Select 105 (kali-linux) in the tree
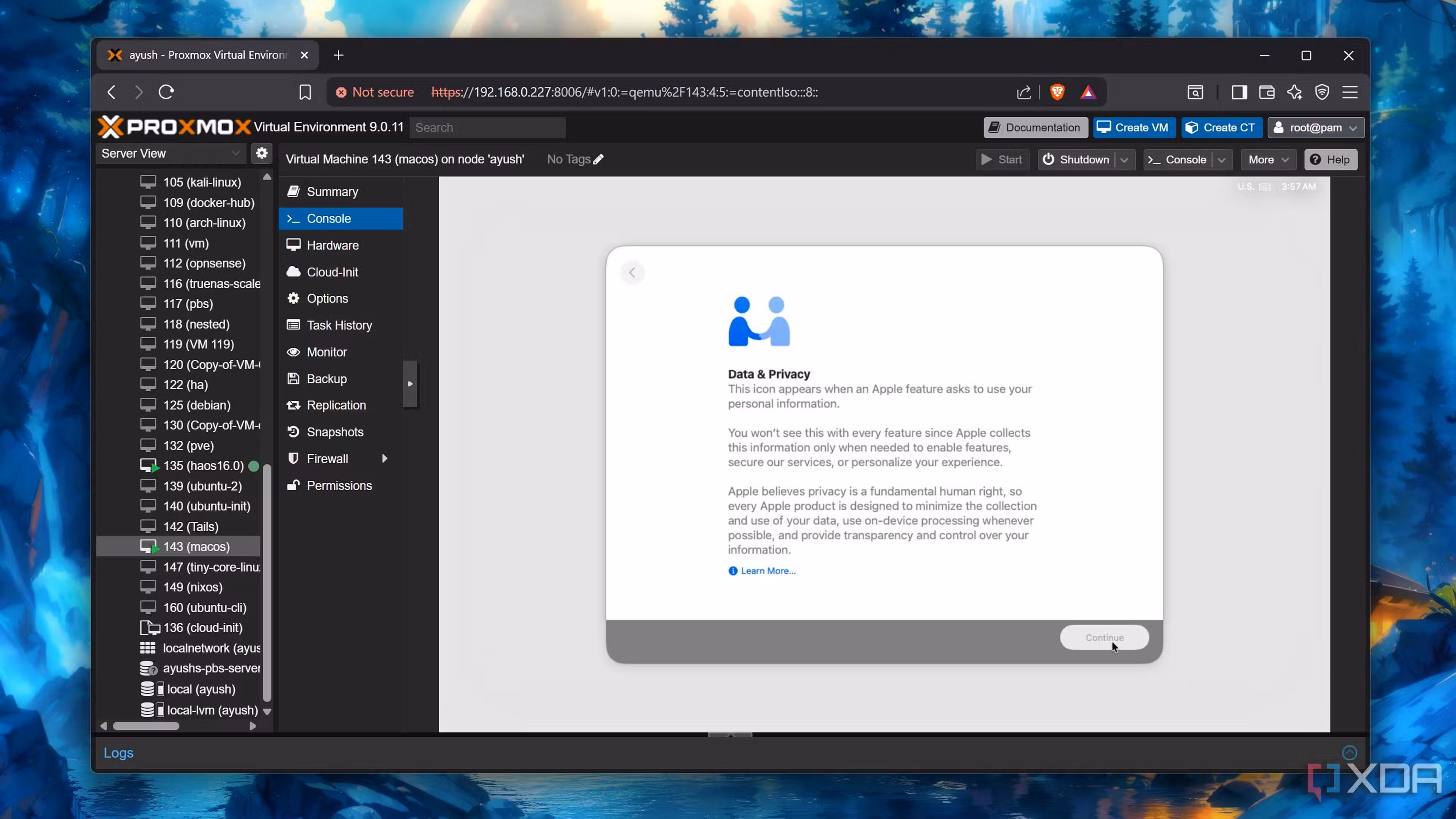The height and width of the screenshot is (819, 1456). (178, 182)
